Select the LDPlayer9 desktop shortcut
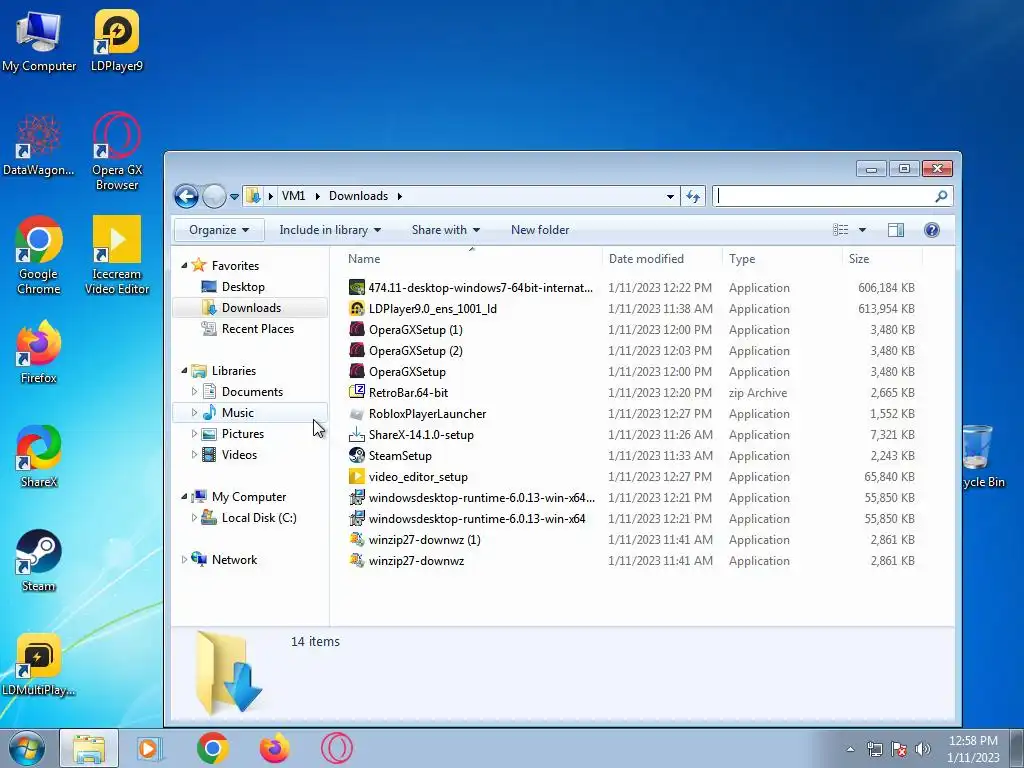 (x=116, y=42)
